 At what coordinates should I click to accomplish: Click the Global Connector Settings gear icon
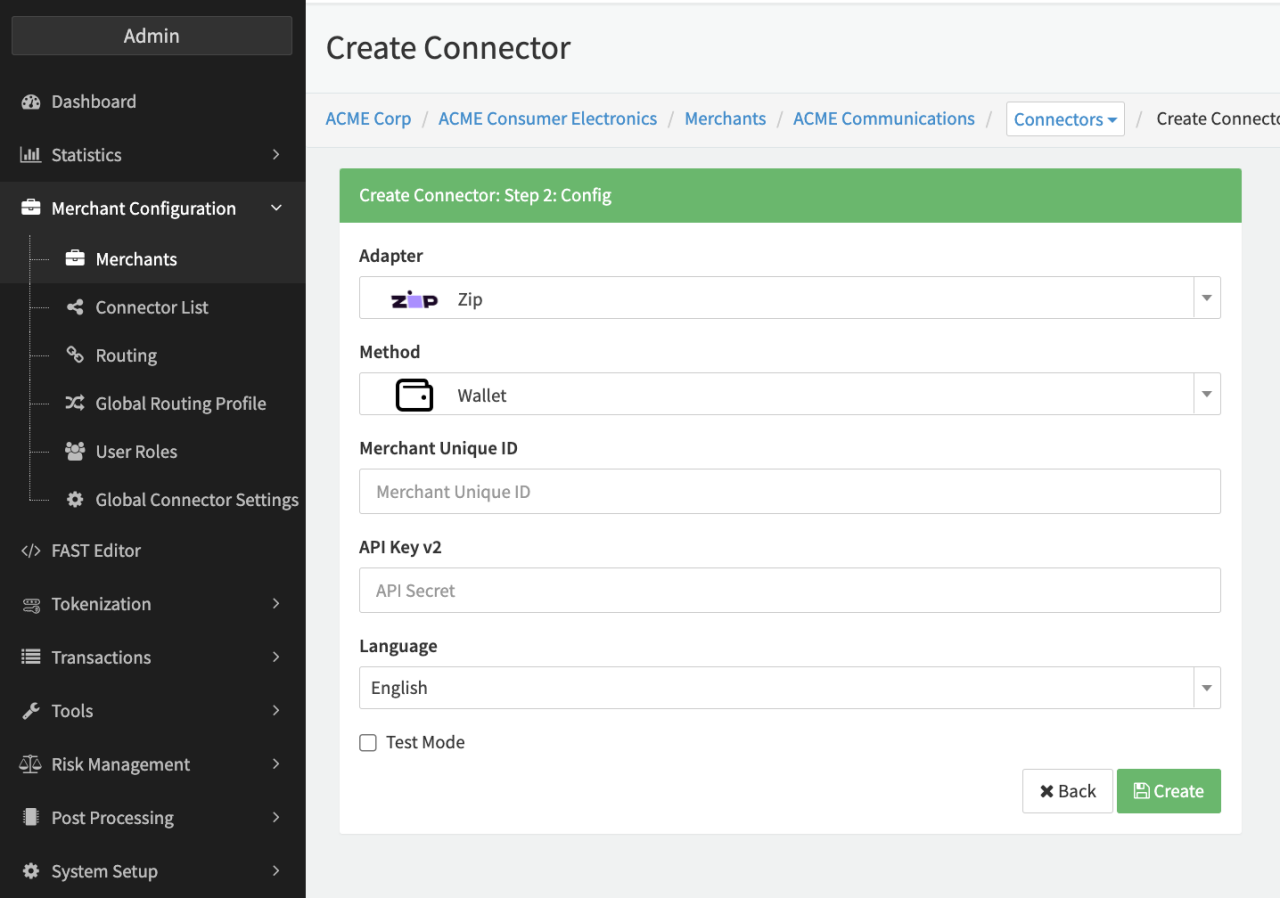(x=75, y=499)
